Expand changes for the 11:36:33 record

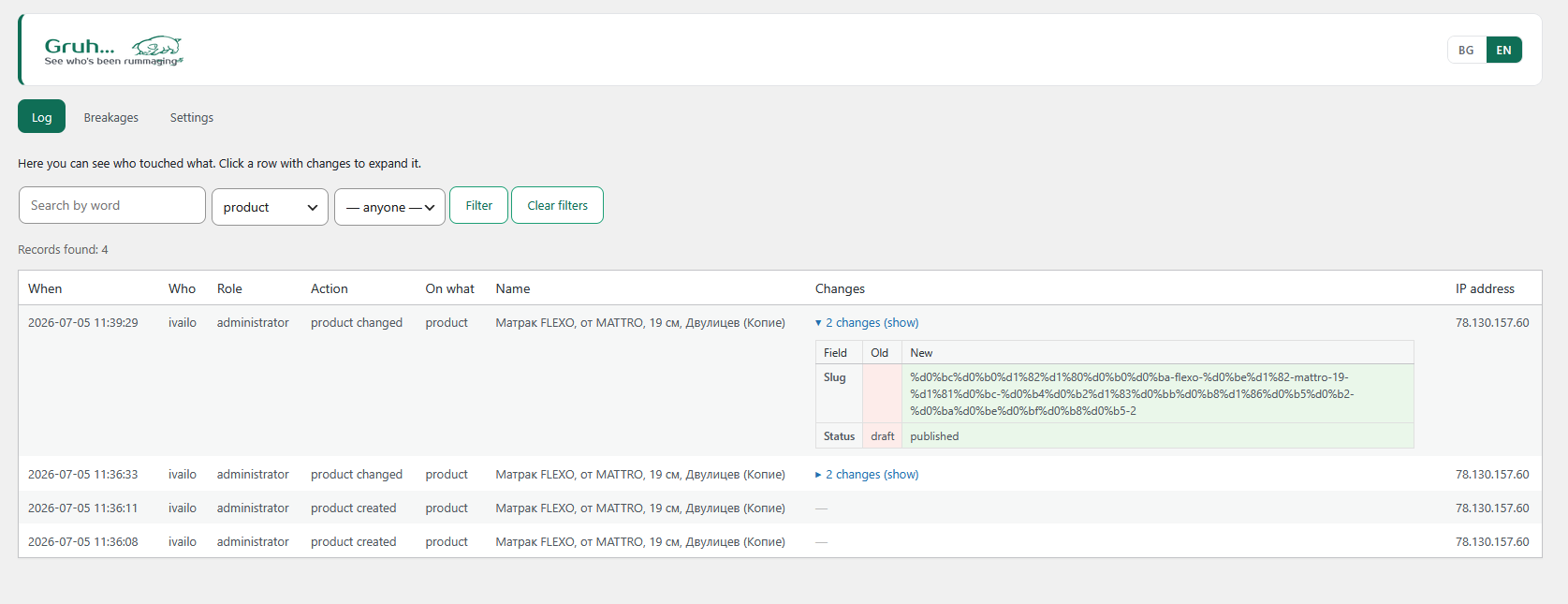[x=867, y=475]
